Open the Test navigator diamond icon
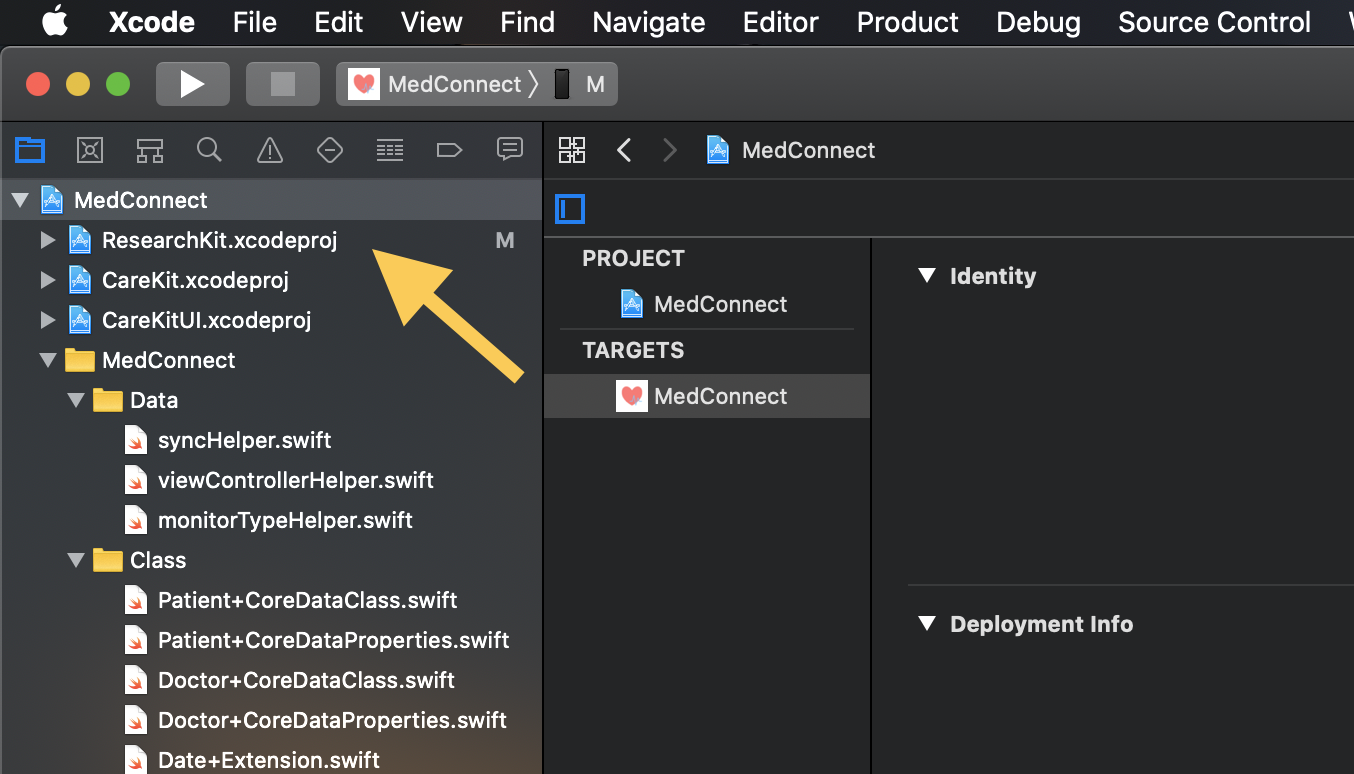The width and height of the screenshot is (1354, 774). pyautogui.click(x=330, y=150)
